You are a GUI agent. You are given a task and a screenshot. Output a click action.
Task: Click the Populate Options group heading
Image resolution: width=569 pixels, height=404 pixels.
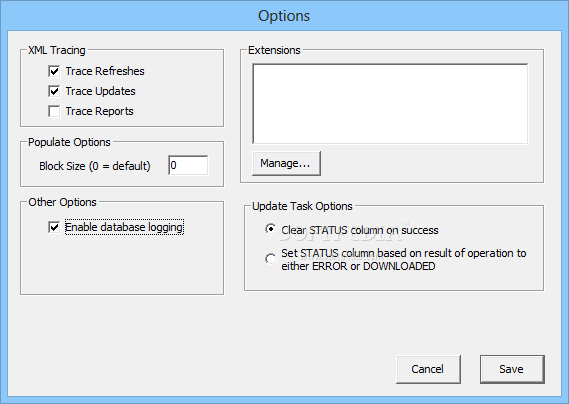(x=69, y=142)
